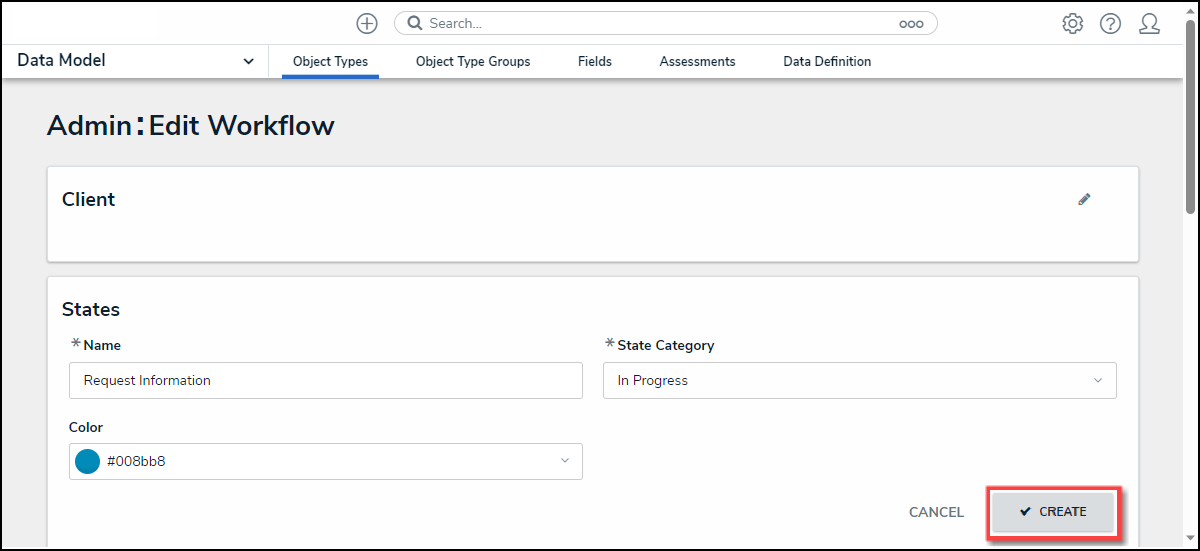1200x551 pixels.
Task: Open the State Category dropdown
Action: (859, 381)
